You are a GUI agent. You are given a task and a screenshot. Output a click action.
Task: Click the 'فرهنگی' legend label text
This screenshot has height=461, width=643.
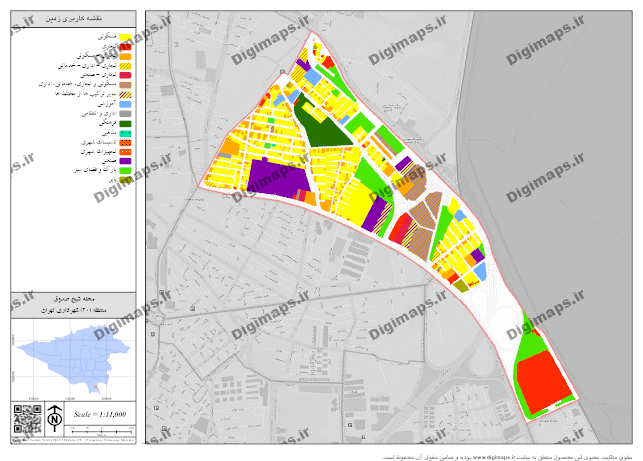point(108,123)
